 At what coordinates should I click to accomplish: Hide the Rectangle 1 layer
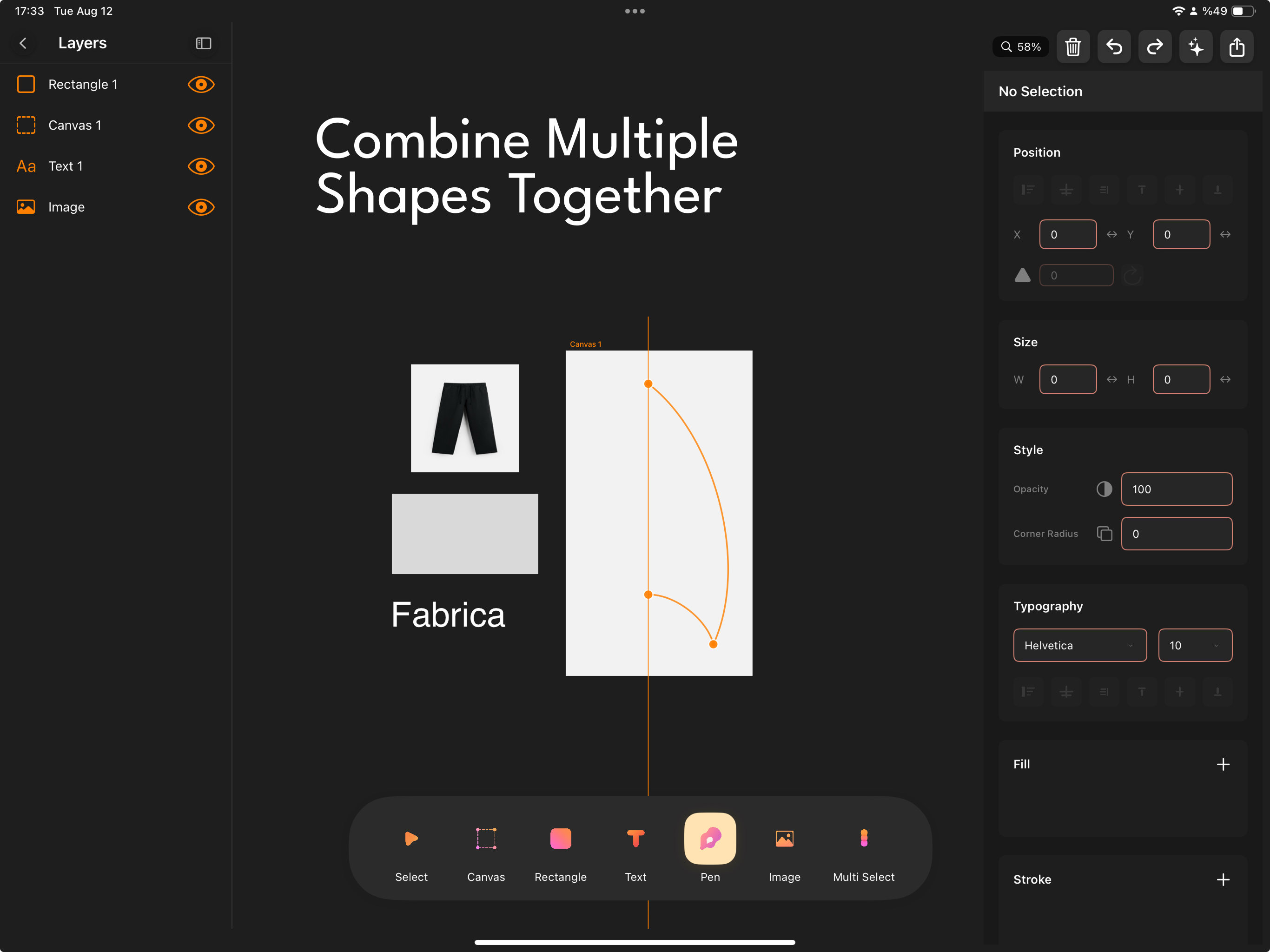click(201, 85)
